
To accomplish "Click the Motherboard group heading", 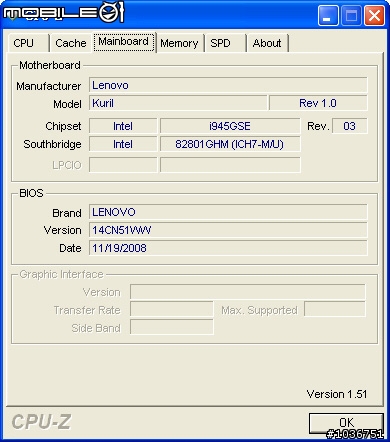I will click(x=50, y=65).
